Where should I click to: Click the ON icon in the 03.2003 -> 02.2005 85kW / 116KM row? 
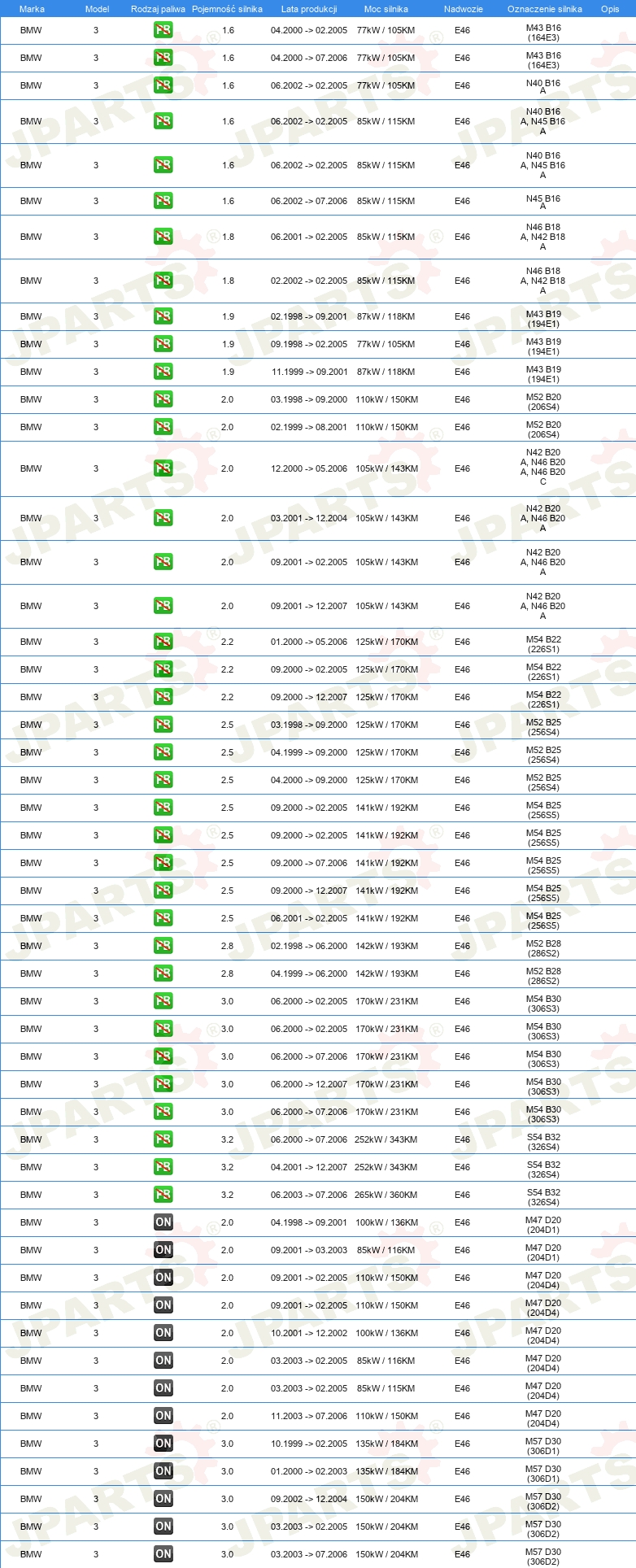point(163,1361)
